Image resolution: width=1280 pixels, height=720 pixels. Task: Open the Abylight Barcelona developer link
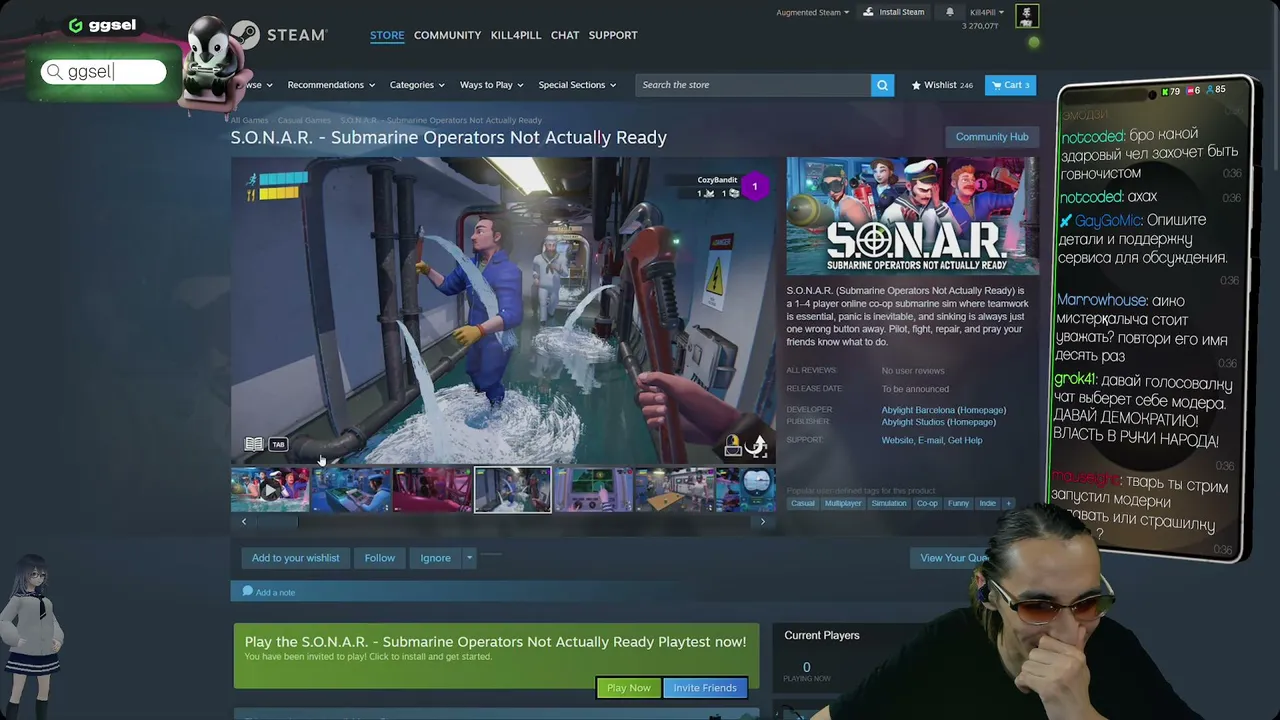(x=918, y=410)
